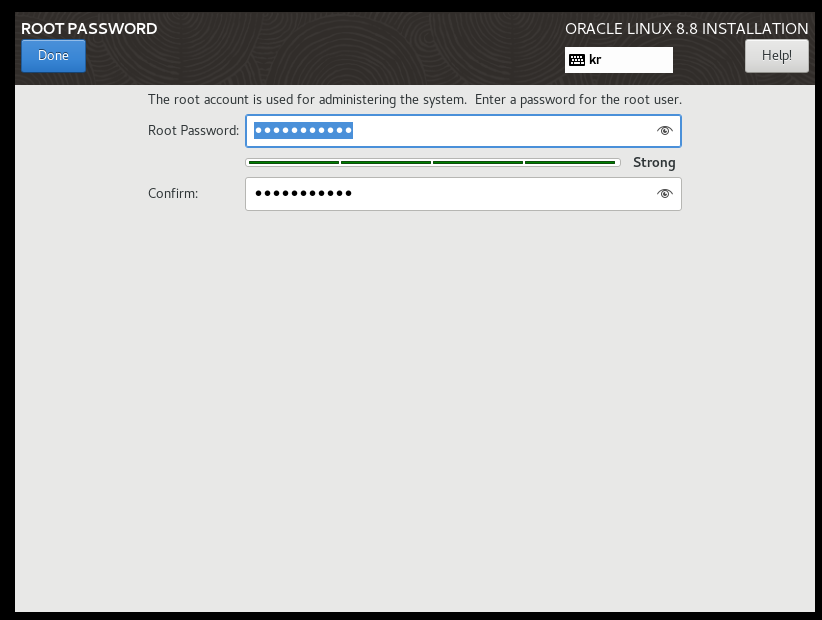The width and height of the screenshot is (822, 620).
Task: Open the Help! button
Action: tap(776, 56)
